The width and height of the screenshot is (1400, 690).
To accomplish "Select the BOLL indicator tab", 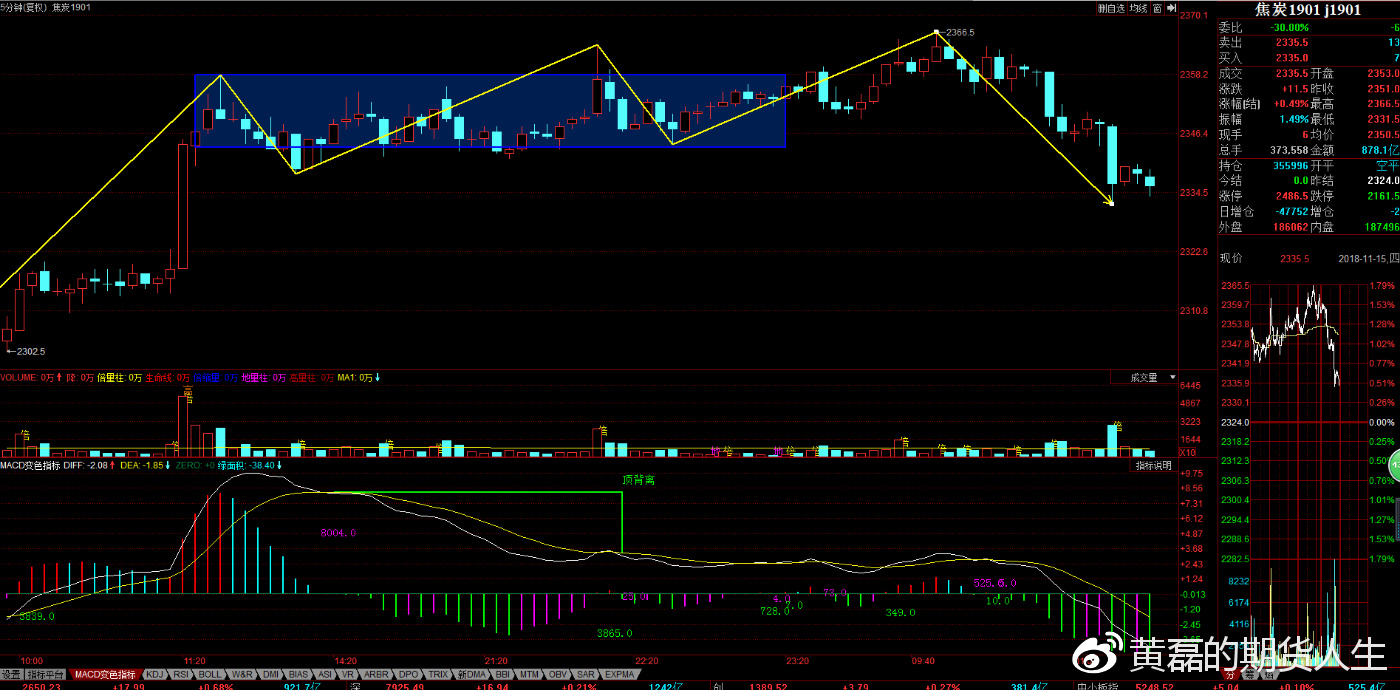I will point(210,674).
